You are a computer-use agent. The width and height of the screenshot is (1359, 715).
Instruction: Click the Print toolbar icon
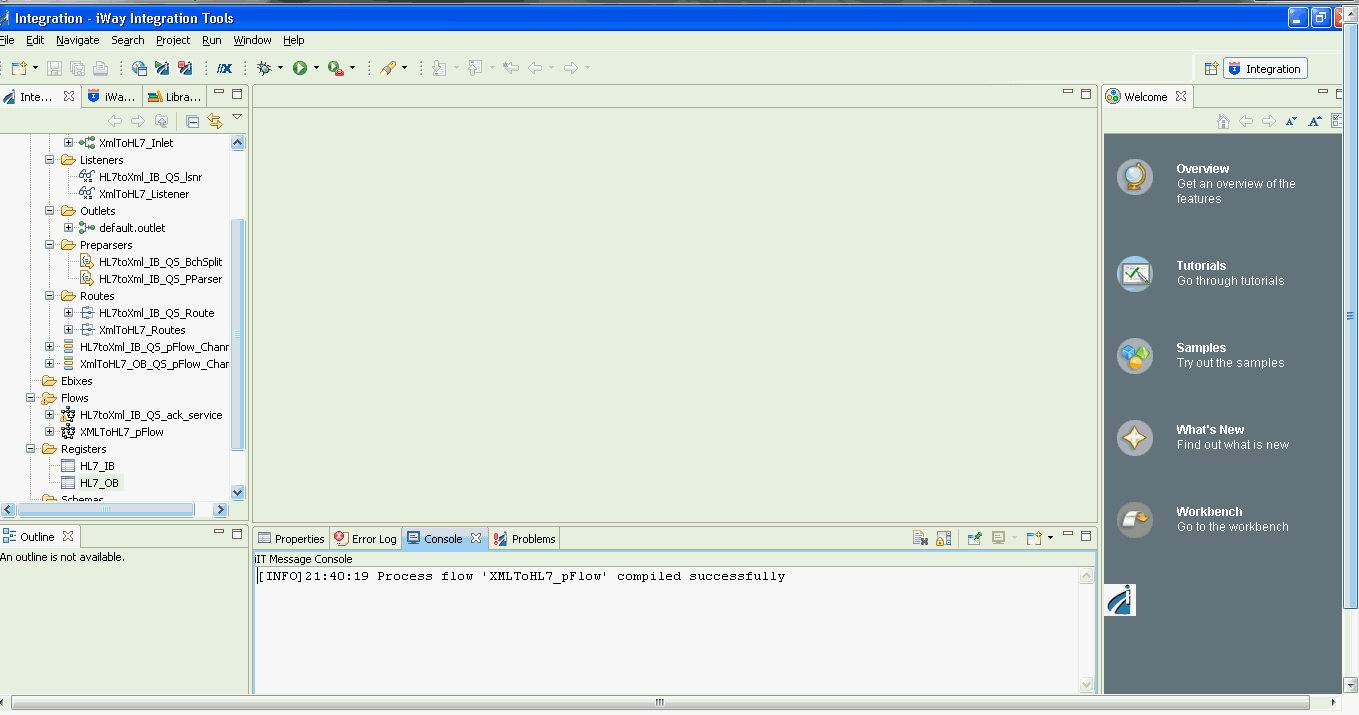coord(100,68)
